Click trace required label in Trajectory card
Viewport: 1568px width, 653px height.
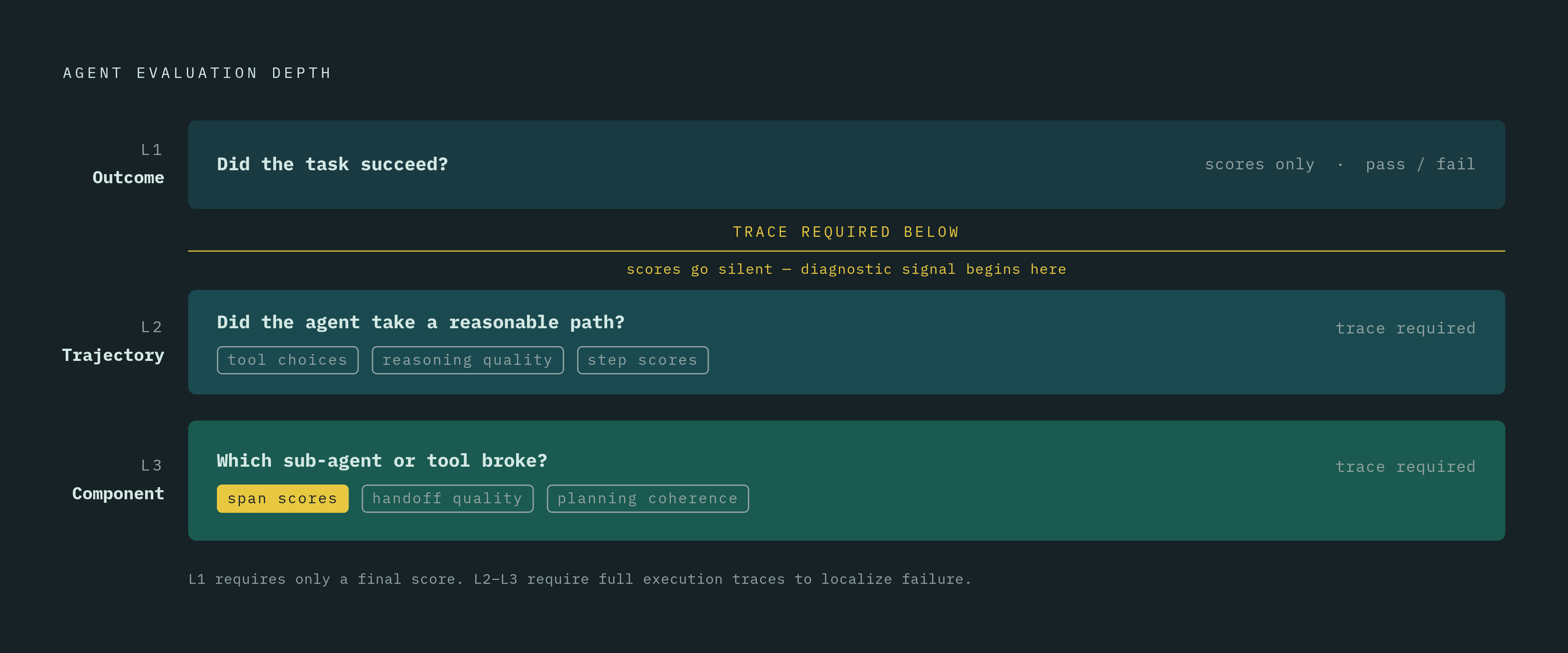pyautogui.click(x=1405, y=329)
